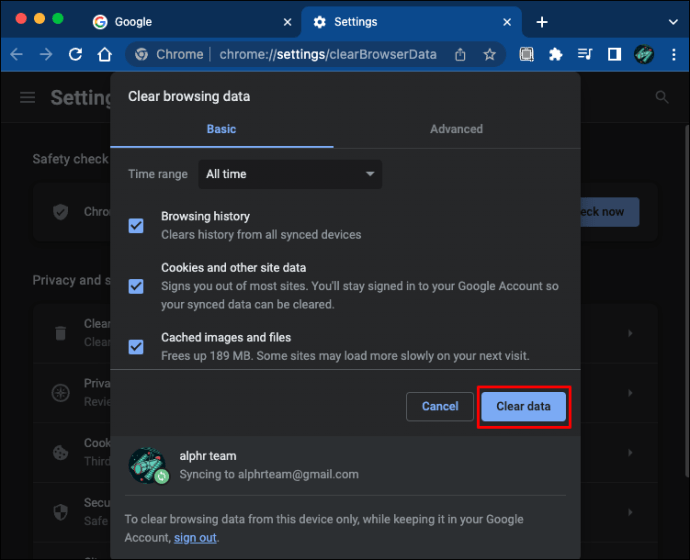Click the share icon in the address bar

(x=460, y=54)
